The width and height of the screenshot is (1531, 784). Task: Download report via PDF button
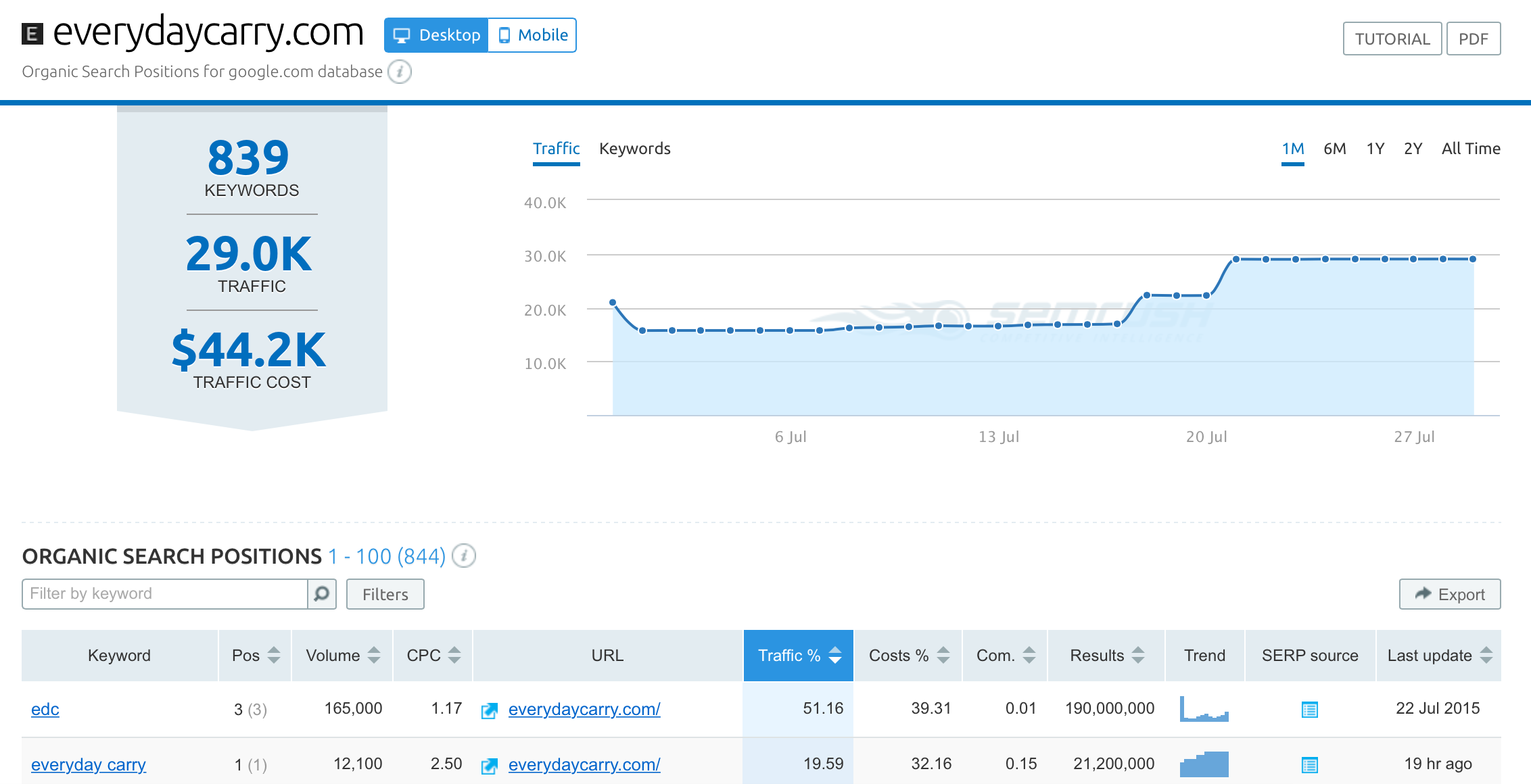tap(1474, 39)
